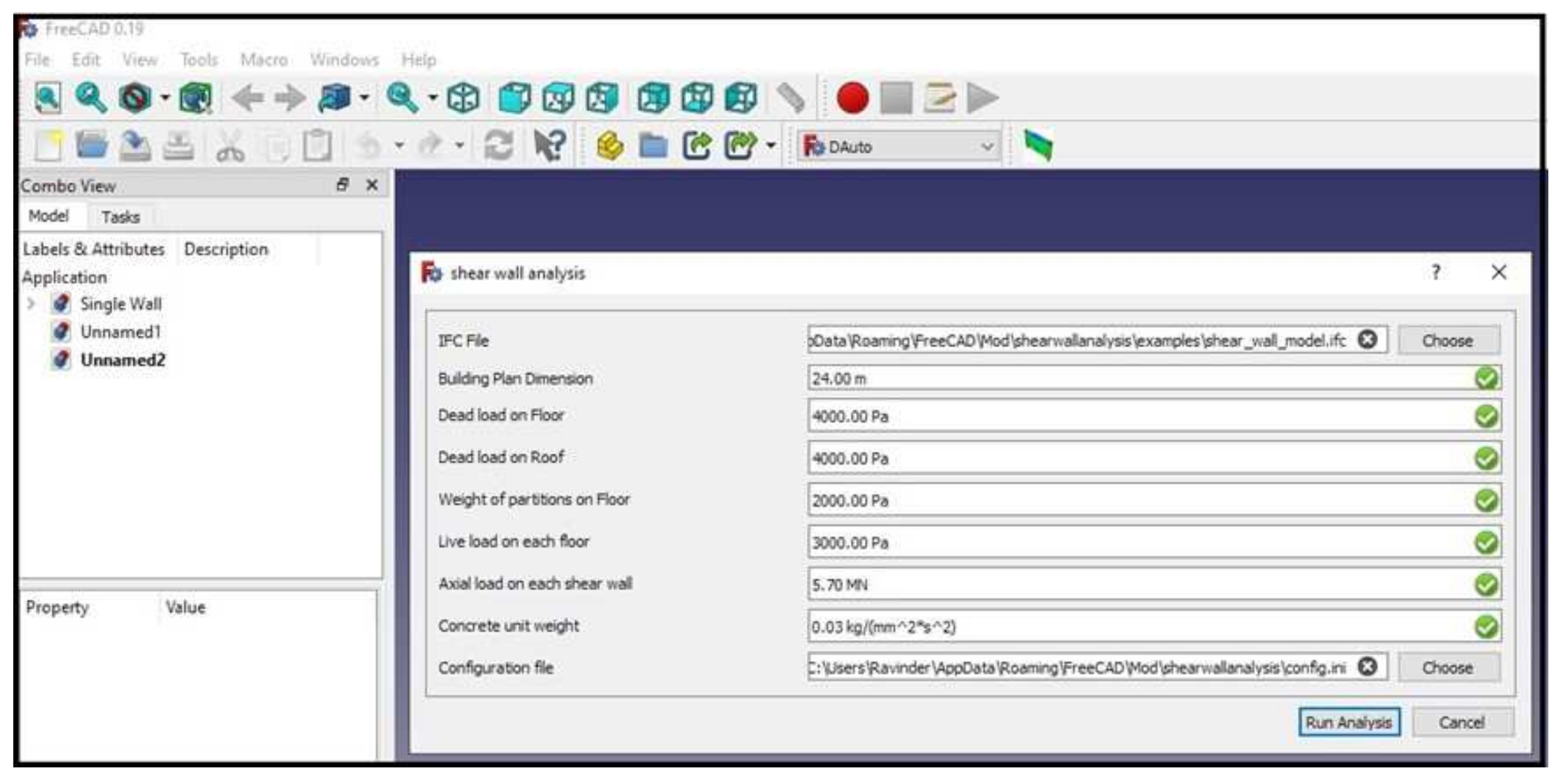Click Choose for Configuration file

[x=1448, y=667]
